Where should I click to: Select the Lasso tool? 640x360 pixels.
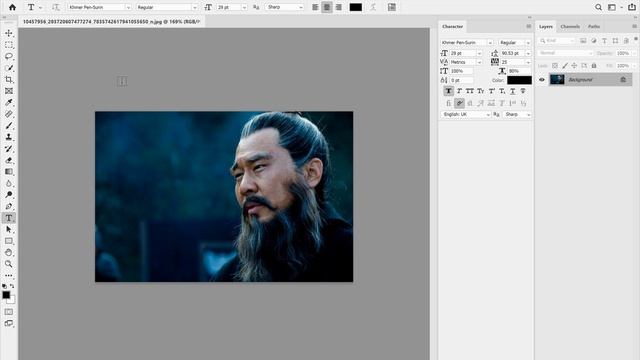pos(9,56)
